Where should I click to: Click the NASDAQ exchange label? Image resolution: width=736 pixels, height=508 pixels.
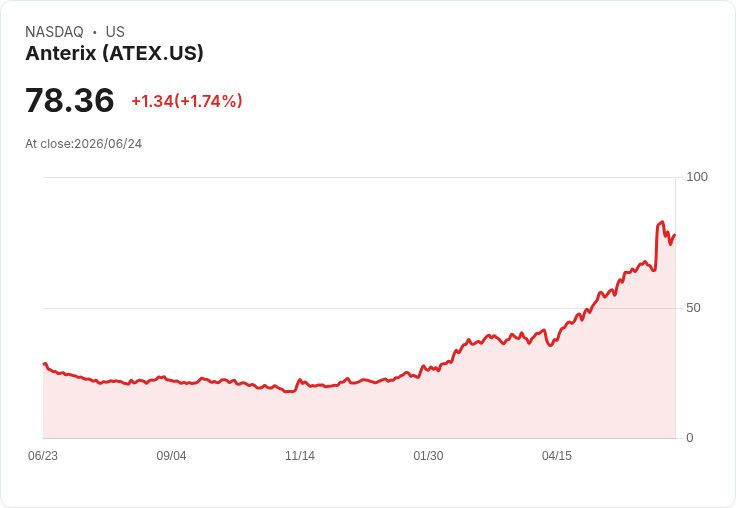[x=54, y=32]
